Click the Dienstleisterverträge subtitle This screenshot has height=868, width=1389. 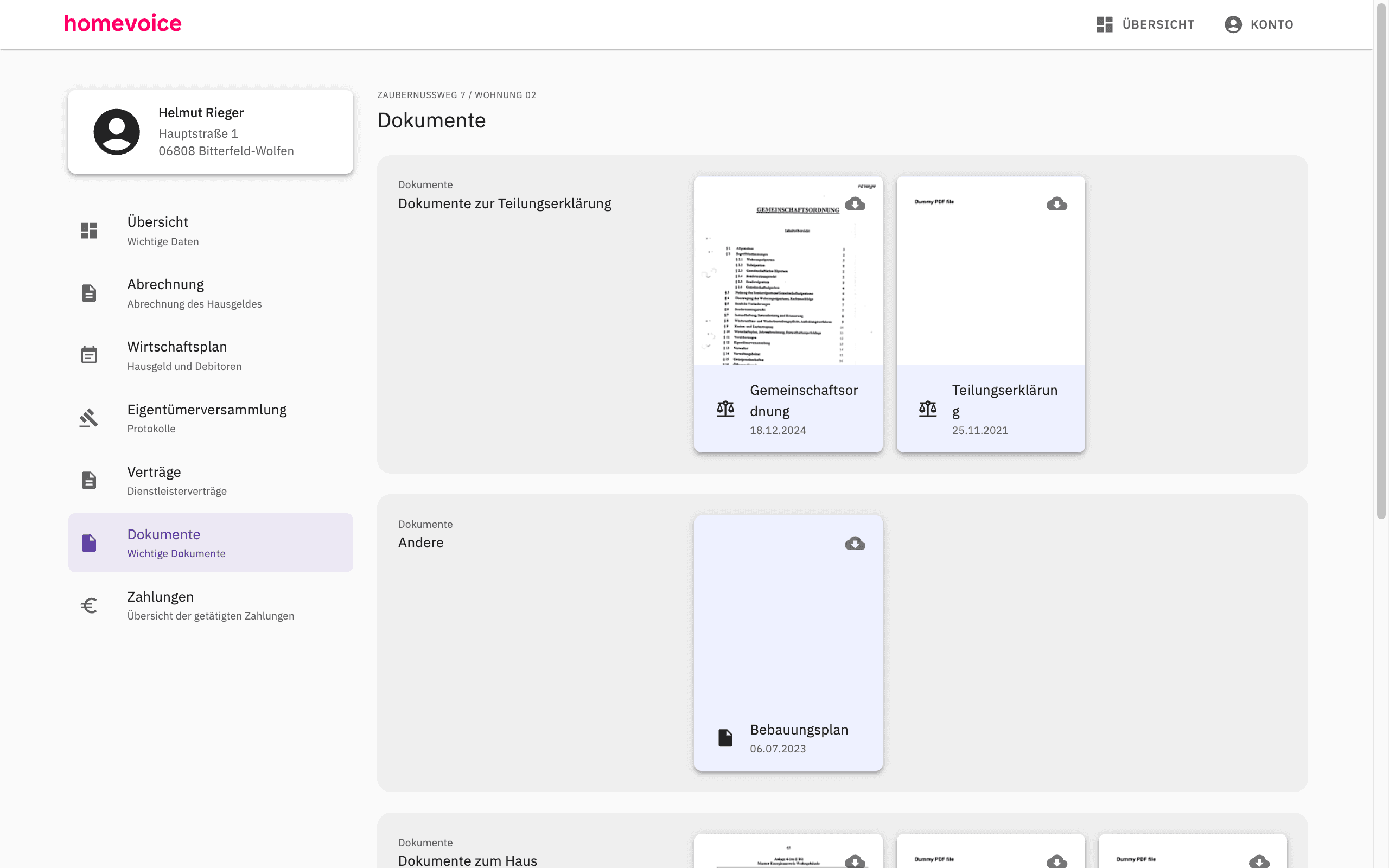tap(177, 492)
